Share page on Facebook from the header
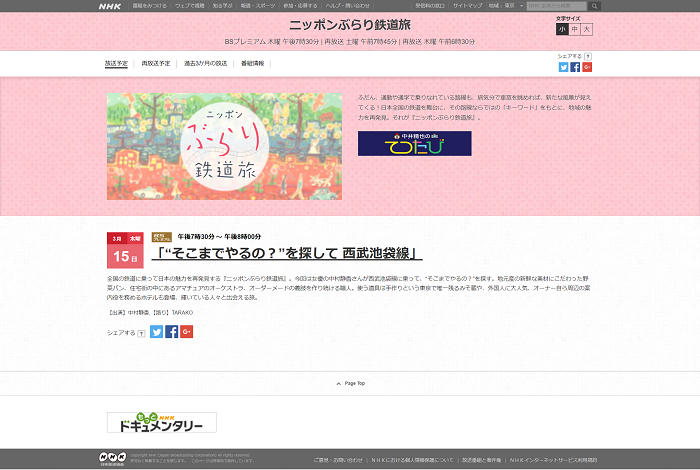700x470 pixels. [x=575, y=67]
